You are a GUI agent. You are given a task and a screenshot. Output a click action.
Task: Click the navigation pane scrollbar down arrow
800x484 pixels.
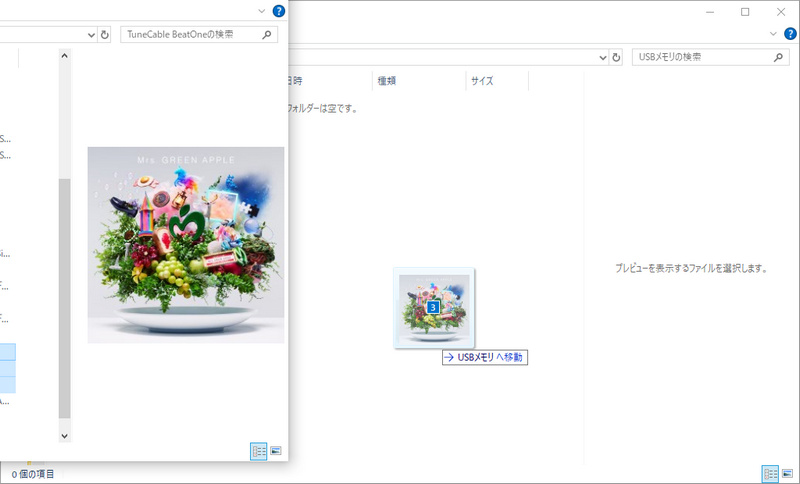(x=64, y=436)
